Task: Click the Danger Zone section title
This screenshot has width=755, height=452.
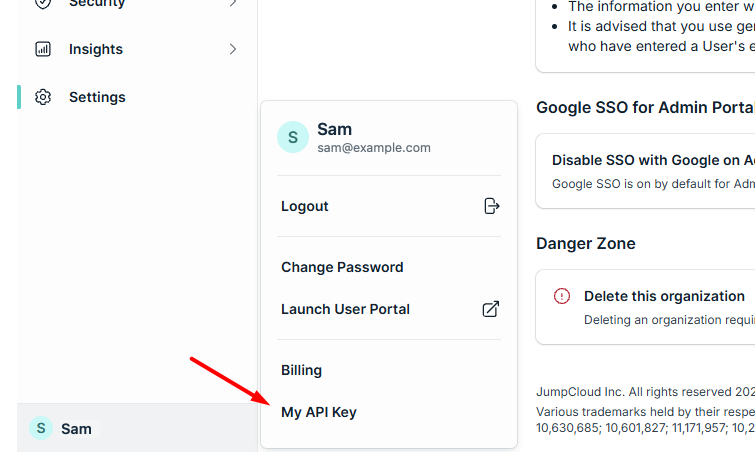Action: pyautogui.click(x=586, y=244)
